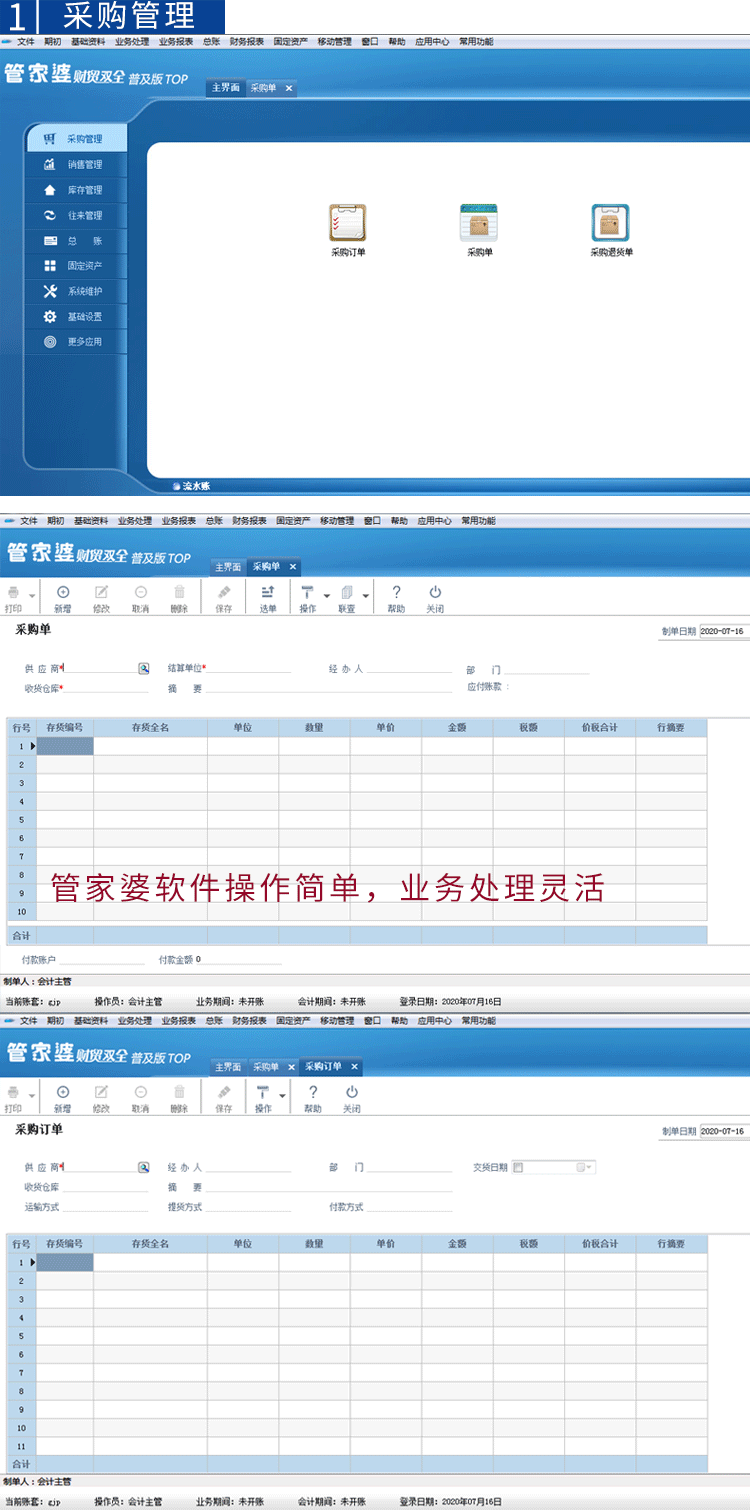Click 制单日期 field in 采购单 window
The height and width of the screenshot is (1510, 750).
pos(724,631)
